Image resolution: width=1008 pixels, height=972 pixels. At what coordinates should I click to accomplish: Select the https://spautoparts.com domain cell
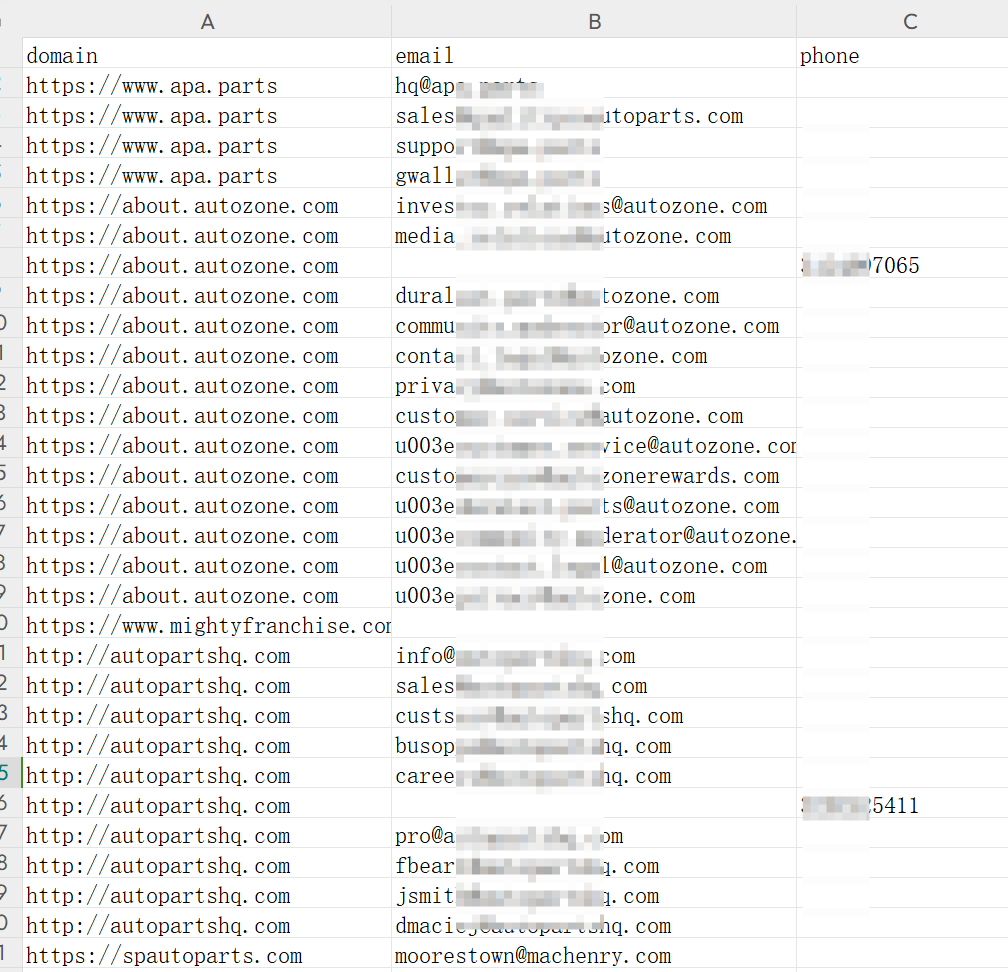coord(207,956)
